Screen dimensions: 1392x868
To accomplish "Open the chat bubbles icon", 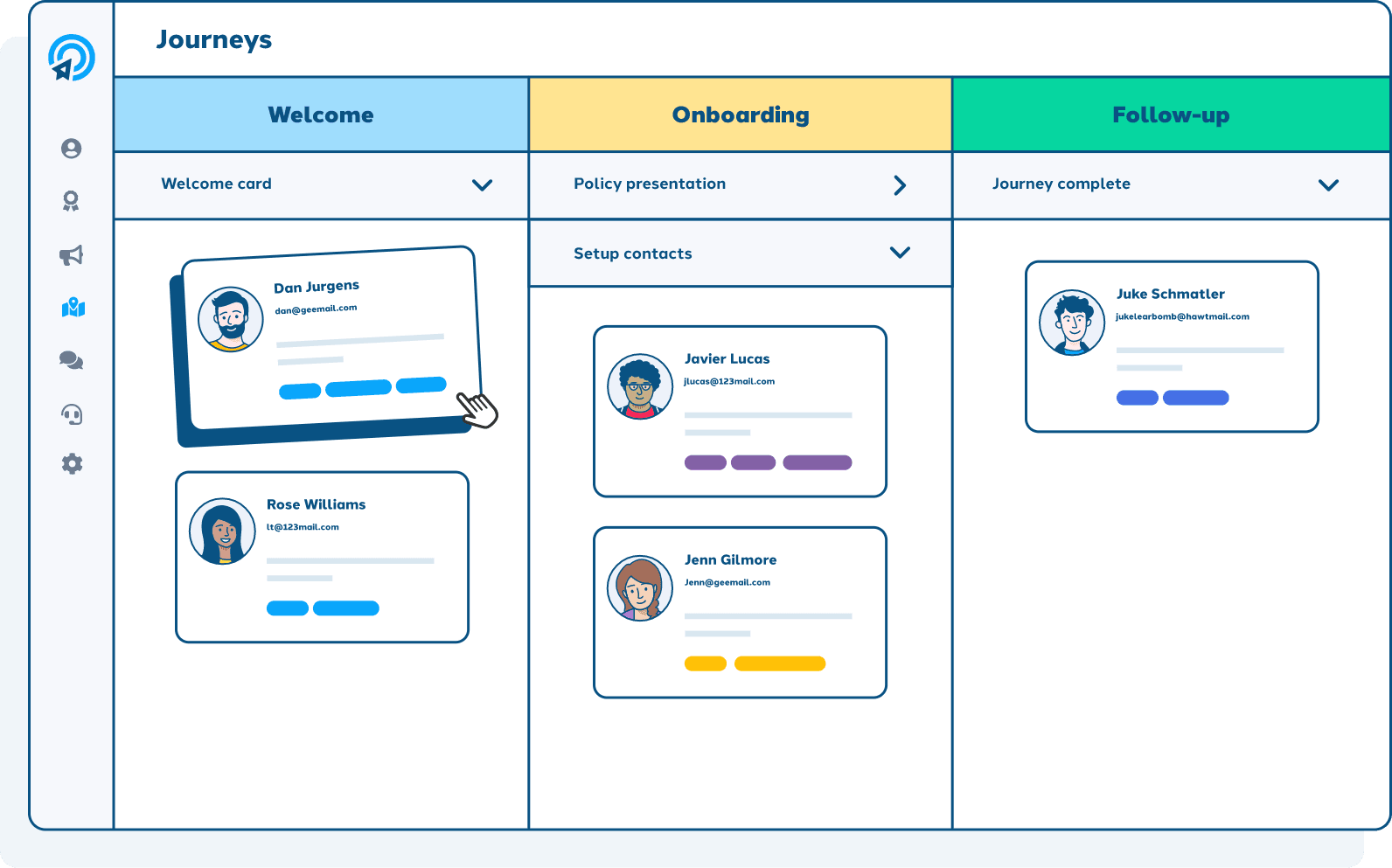I will point(72,360).
